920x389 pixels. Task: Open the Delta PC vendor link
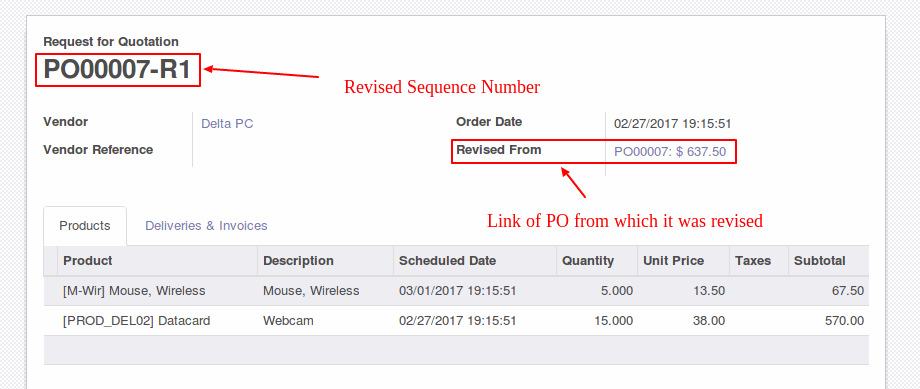tap(227, 124)
